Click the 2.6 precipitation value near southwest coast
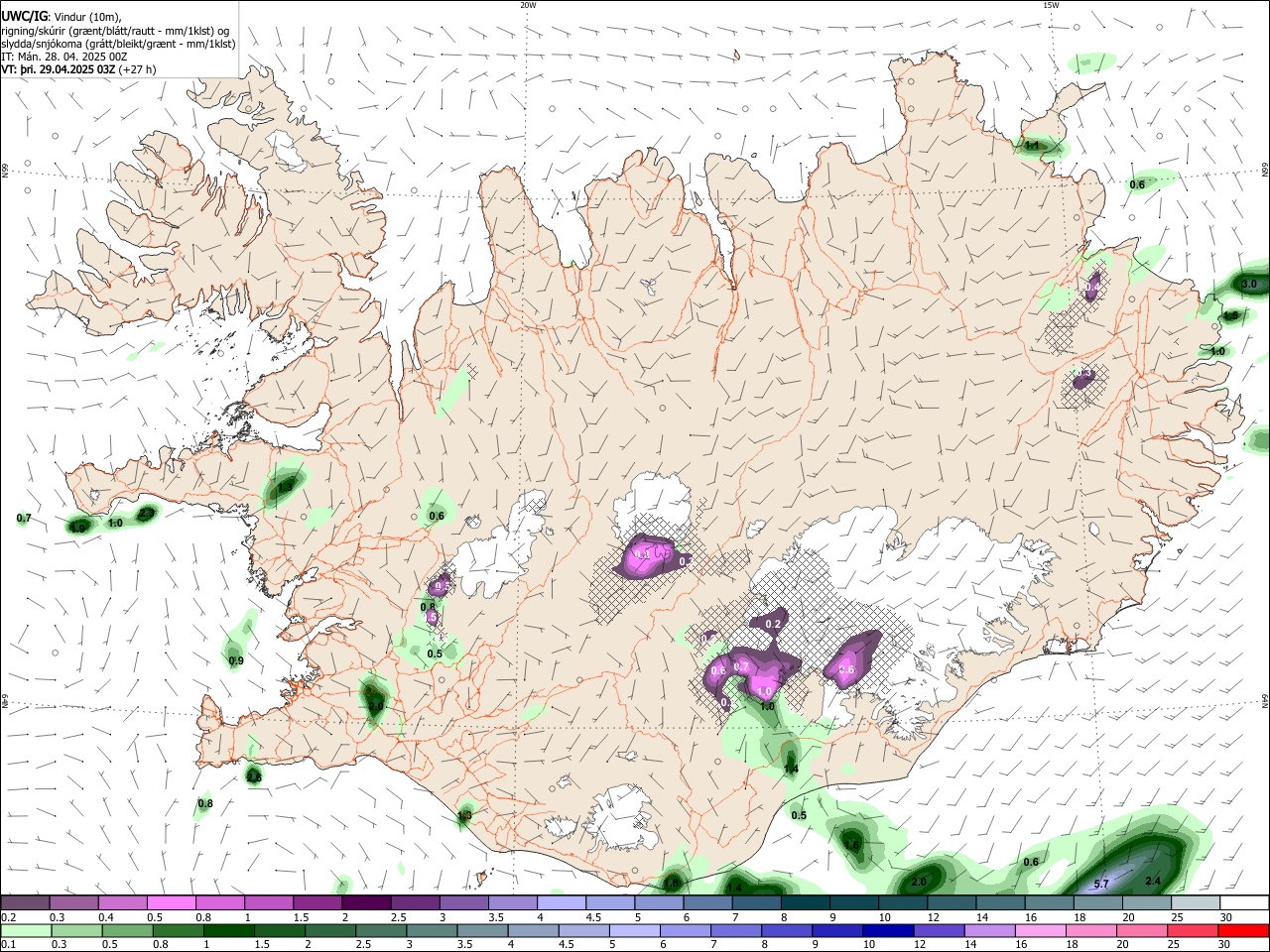The image size is (1270, 952). (254, 776)
